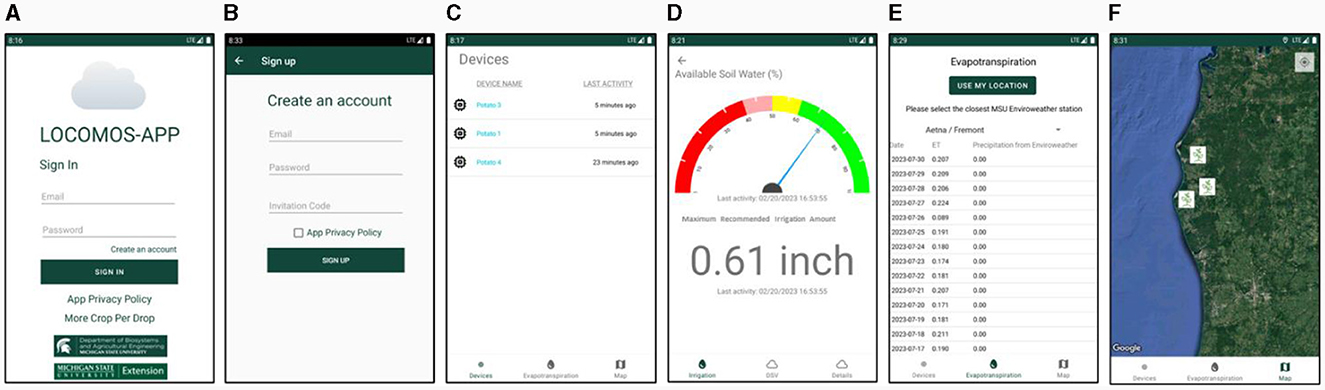Screen dimensions: 1325x390
Task: Open the Create an account link
Action: [143, 249]
